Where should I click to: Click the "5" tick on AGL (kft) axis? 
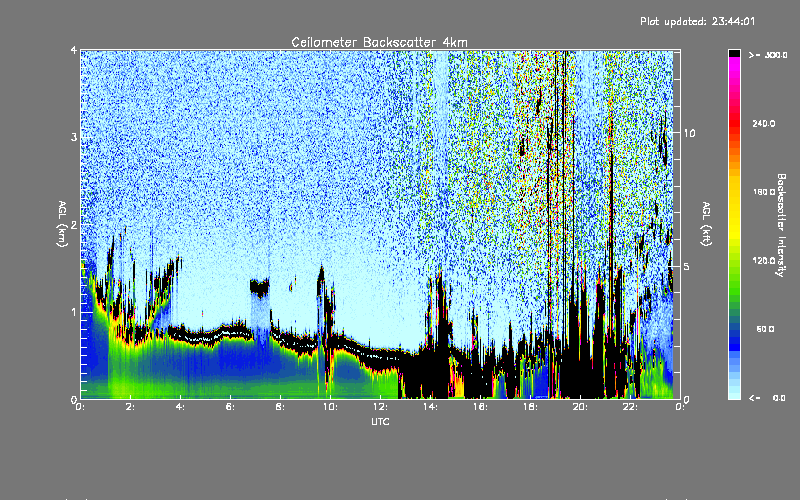pos(687,267)
